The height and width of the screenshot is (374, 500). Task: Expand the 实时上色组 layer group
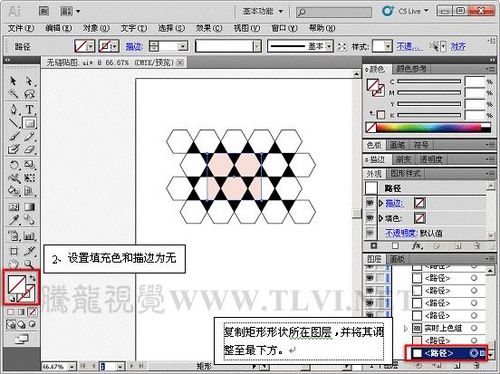[406, 328]
